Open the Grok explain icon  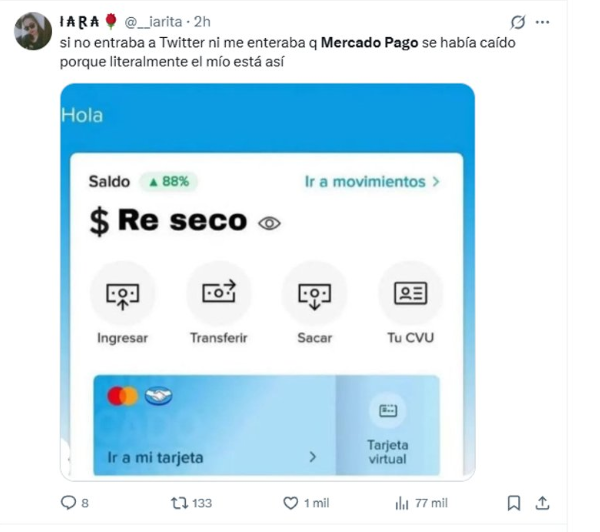(517, 22)
